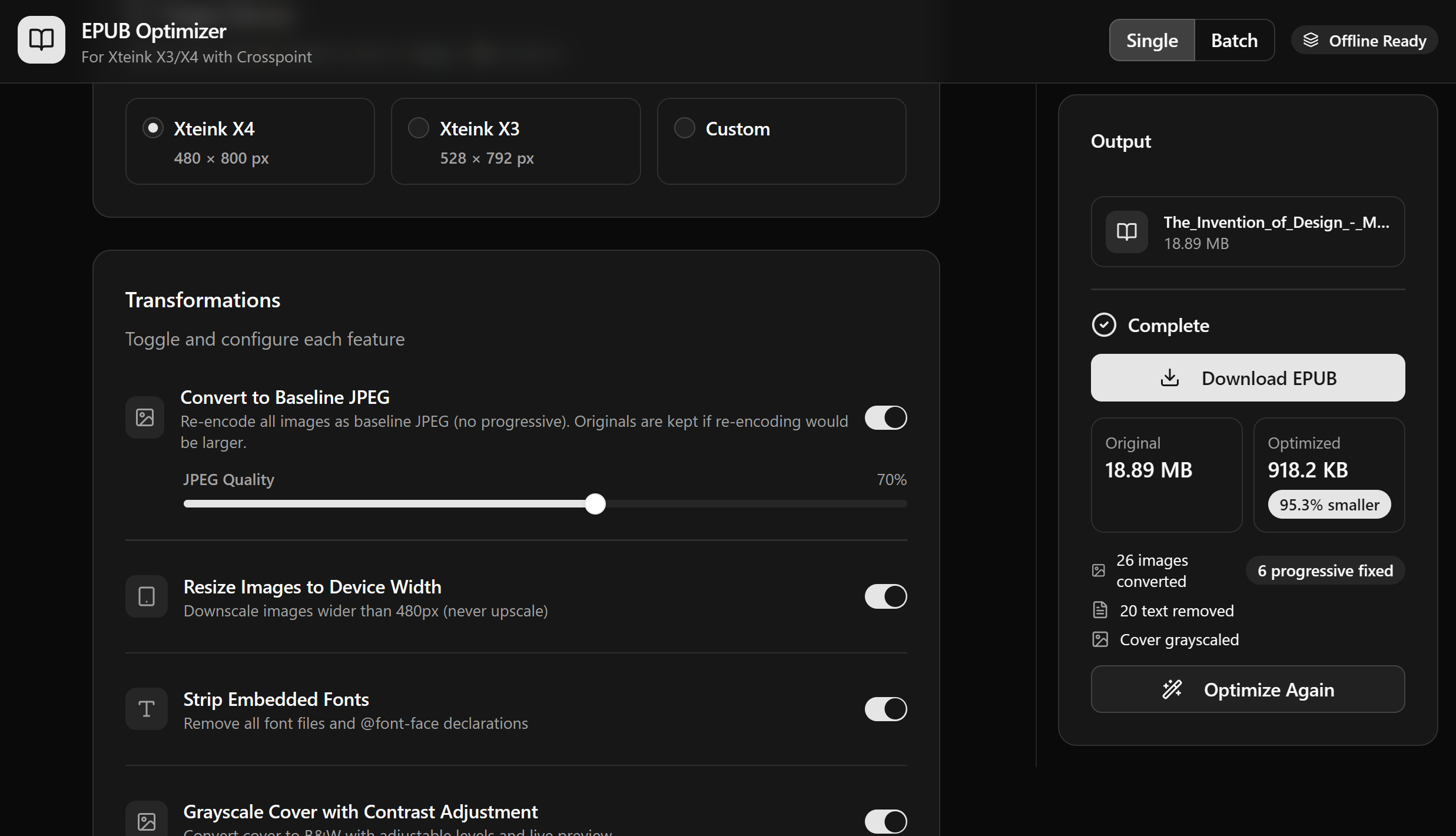The image size is (1456, 836).
Task: Click the EPUB Optimizer title text
Action: [154, 31]
